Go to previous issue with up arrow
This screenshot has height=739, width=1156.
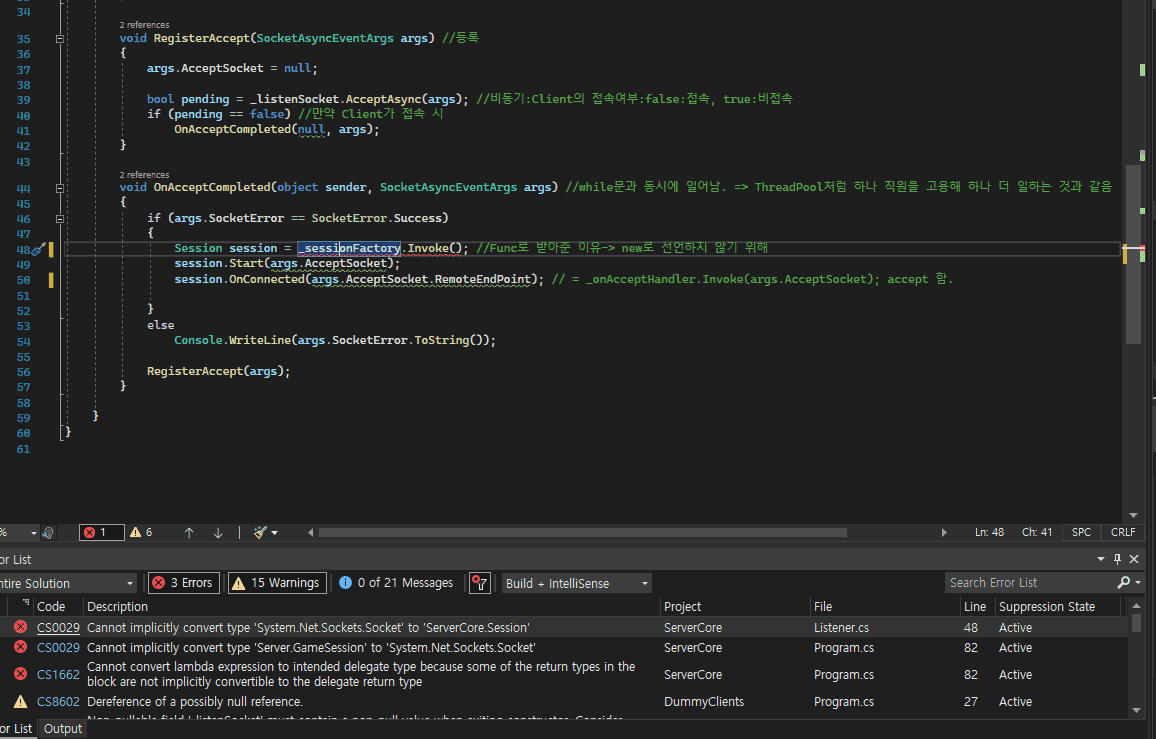(x=189, y=533)
